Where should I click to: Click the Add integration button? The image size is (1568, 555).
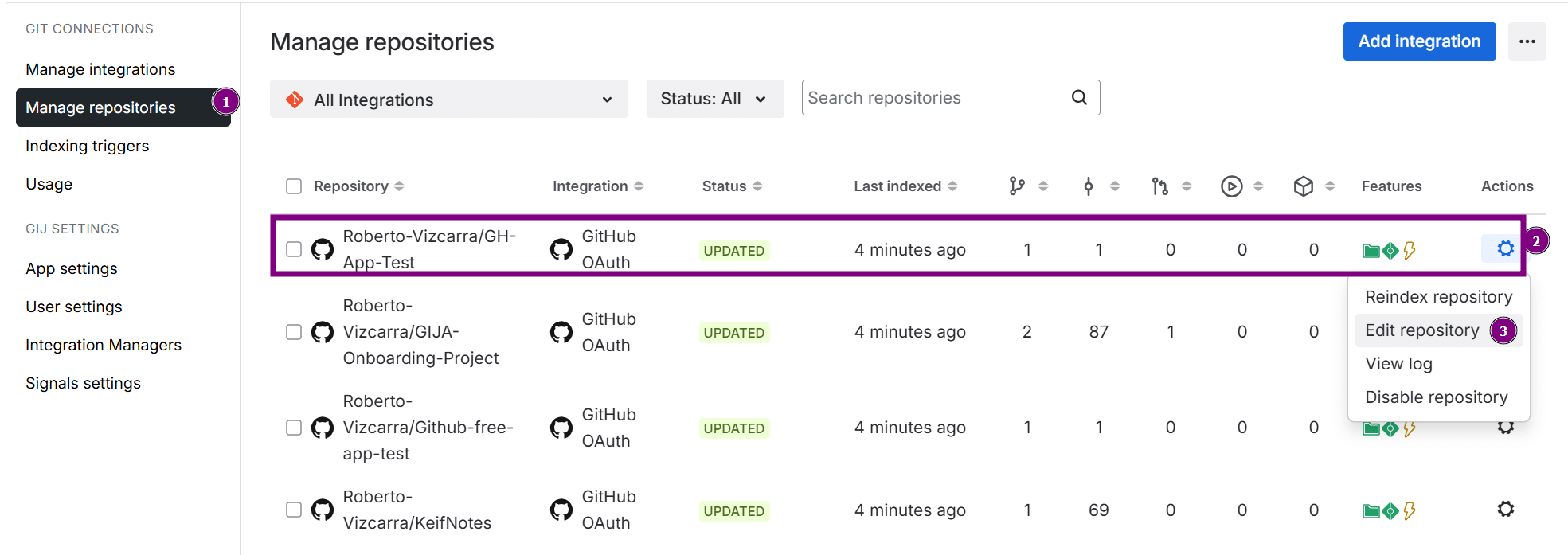1418,41
